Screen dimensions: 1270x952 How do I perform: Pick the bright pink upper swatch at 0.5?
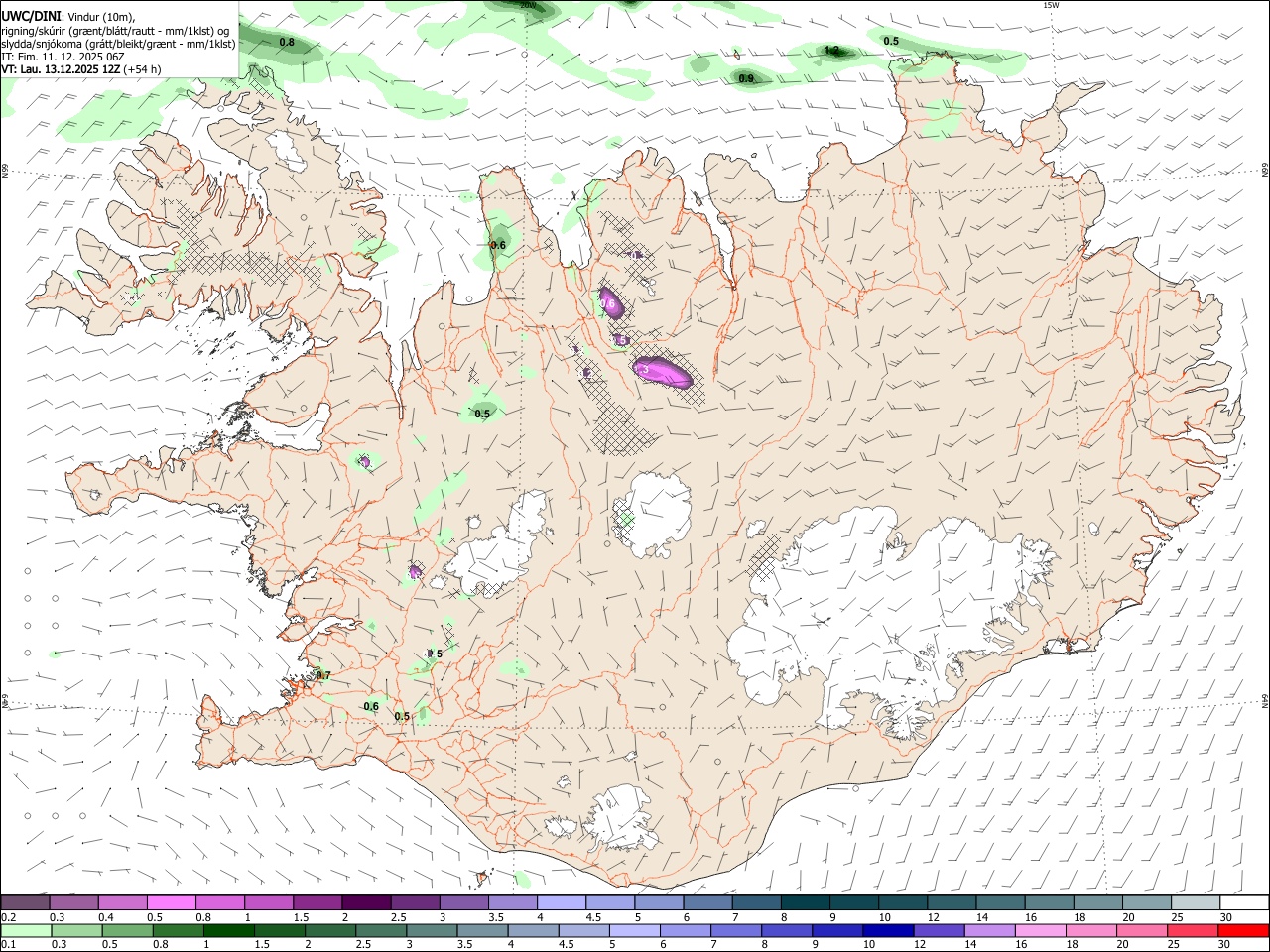(x=172, y=902)
